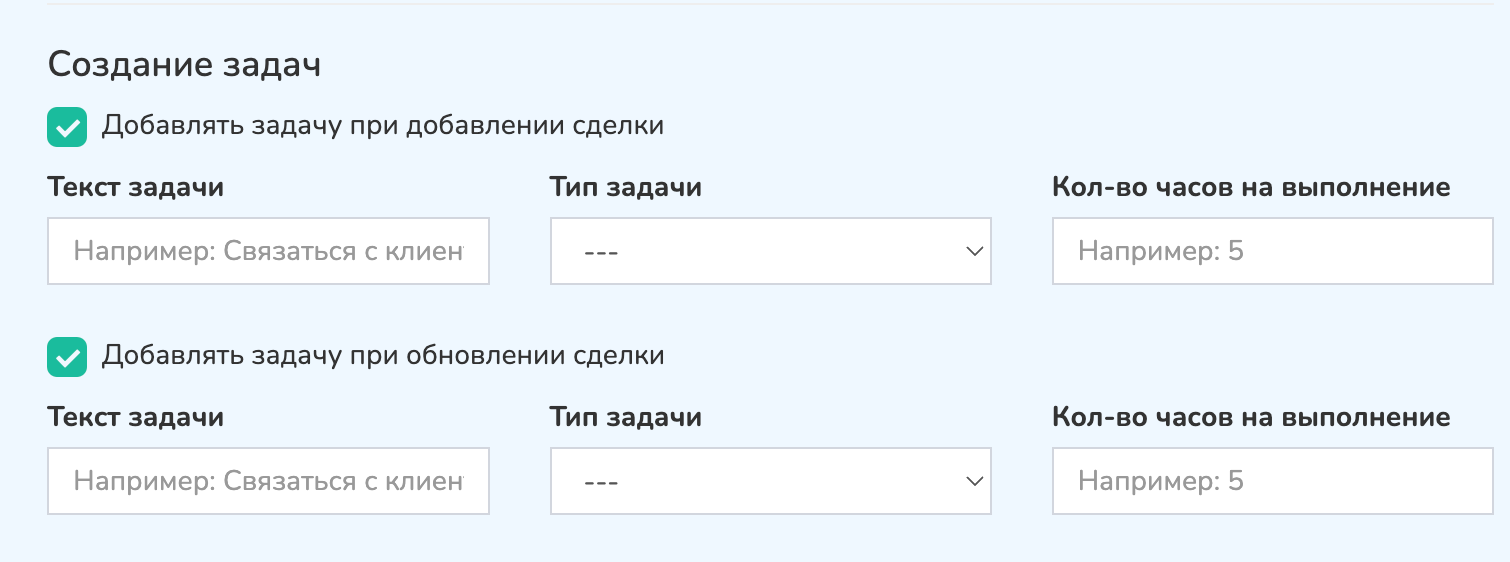Click chevron arrow of deal-update task type select

975,481
